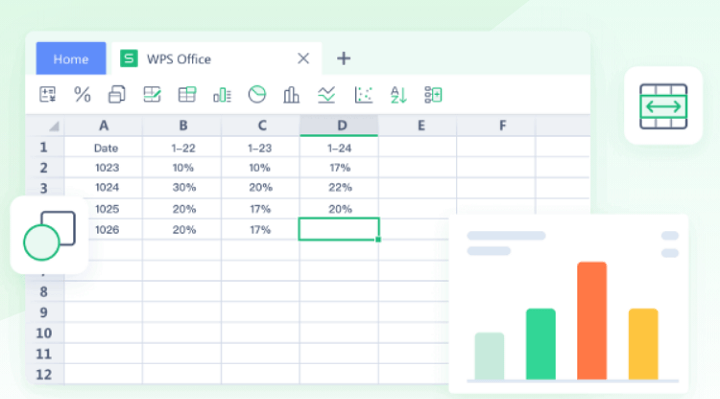Select column D header
Image resolution: width=720 pixels, height=399 pixels.
point(339,125)
